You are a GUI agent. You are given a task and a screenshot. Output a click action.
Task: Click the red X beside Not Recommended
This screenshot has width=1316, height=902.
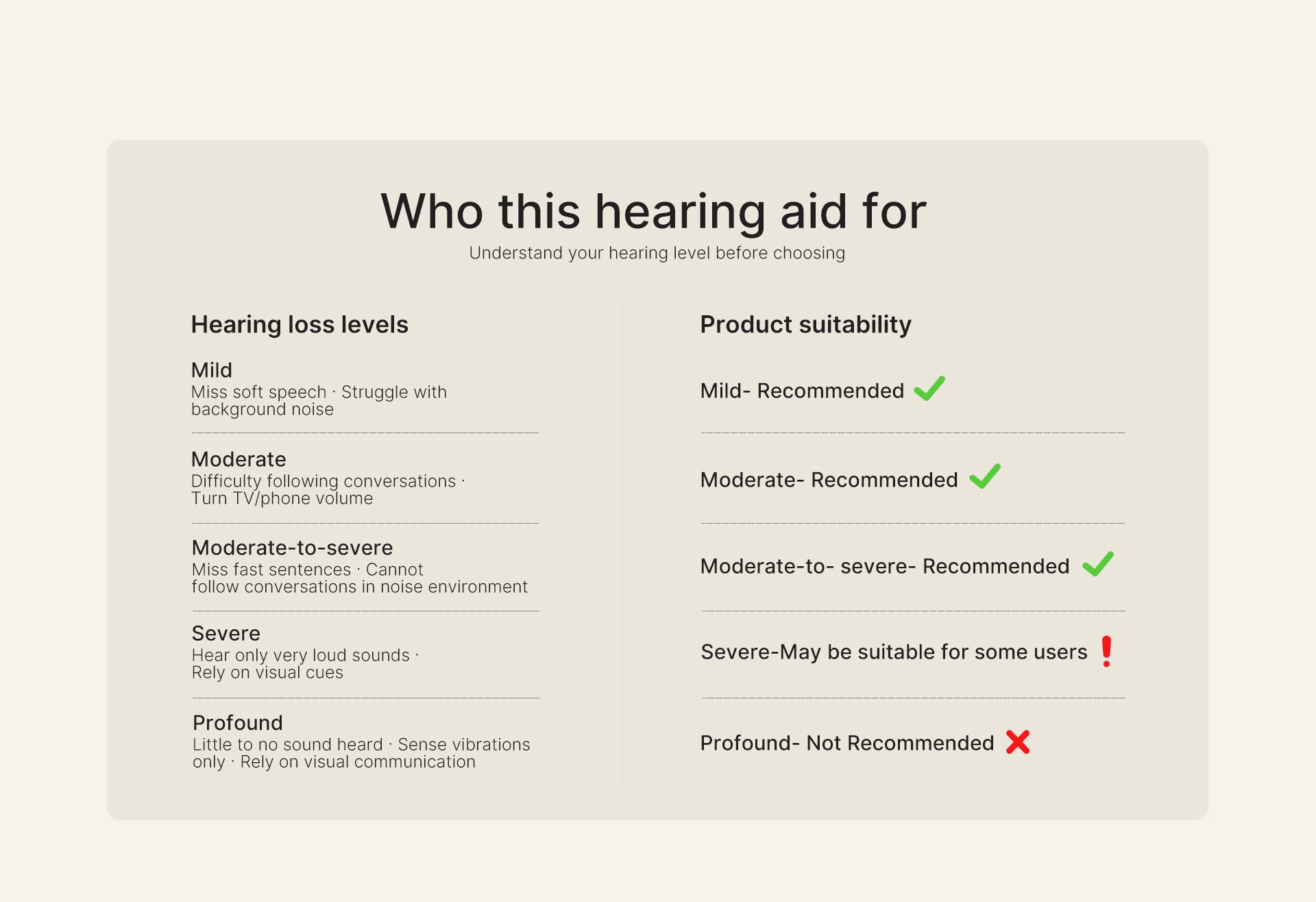coord(1018,742)
